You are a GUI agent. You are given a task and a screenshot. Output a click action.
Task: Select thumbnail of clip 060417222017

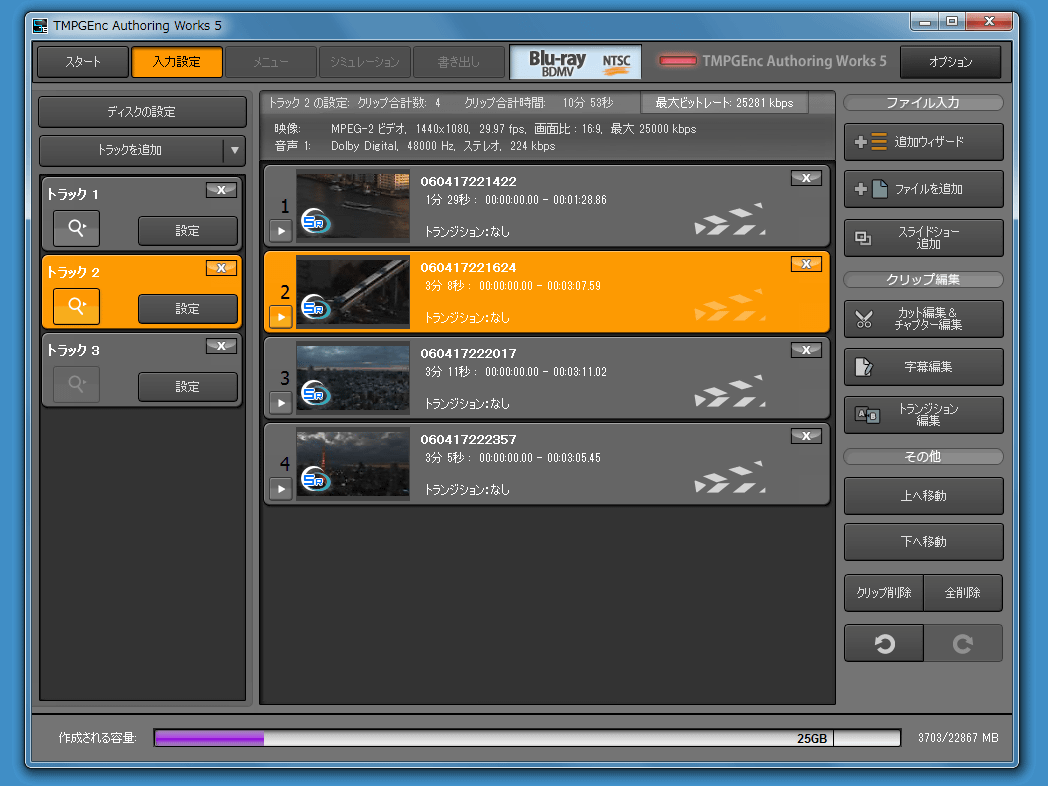click(x=353, y=379)
